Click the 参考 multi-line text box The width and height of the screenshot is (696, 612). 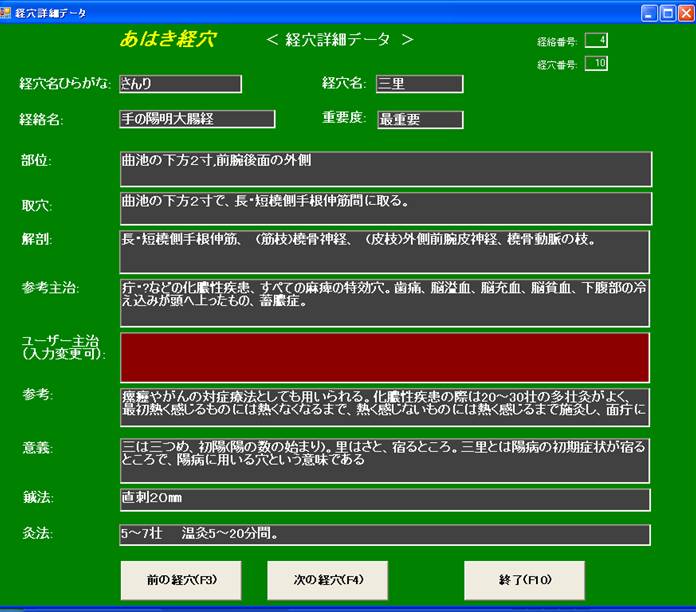(x=384, y=408)
